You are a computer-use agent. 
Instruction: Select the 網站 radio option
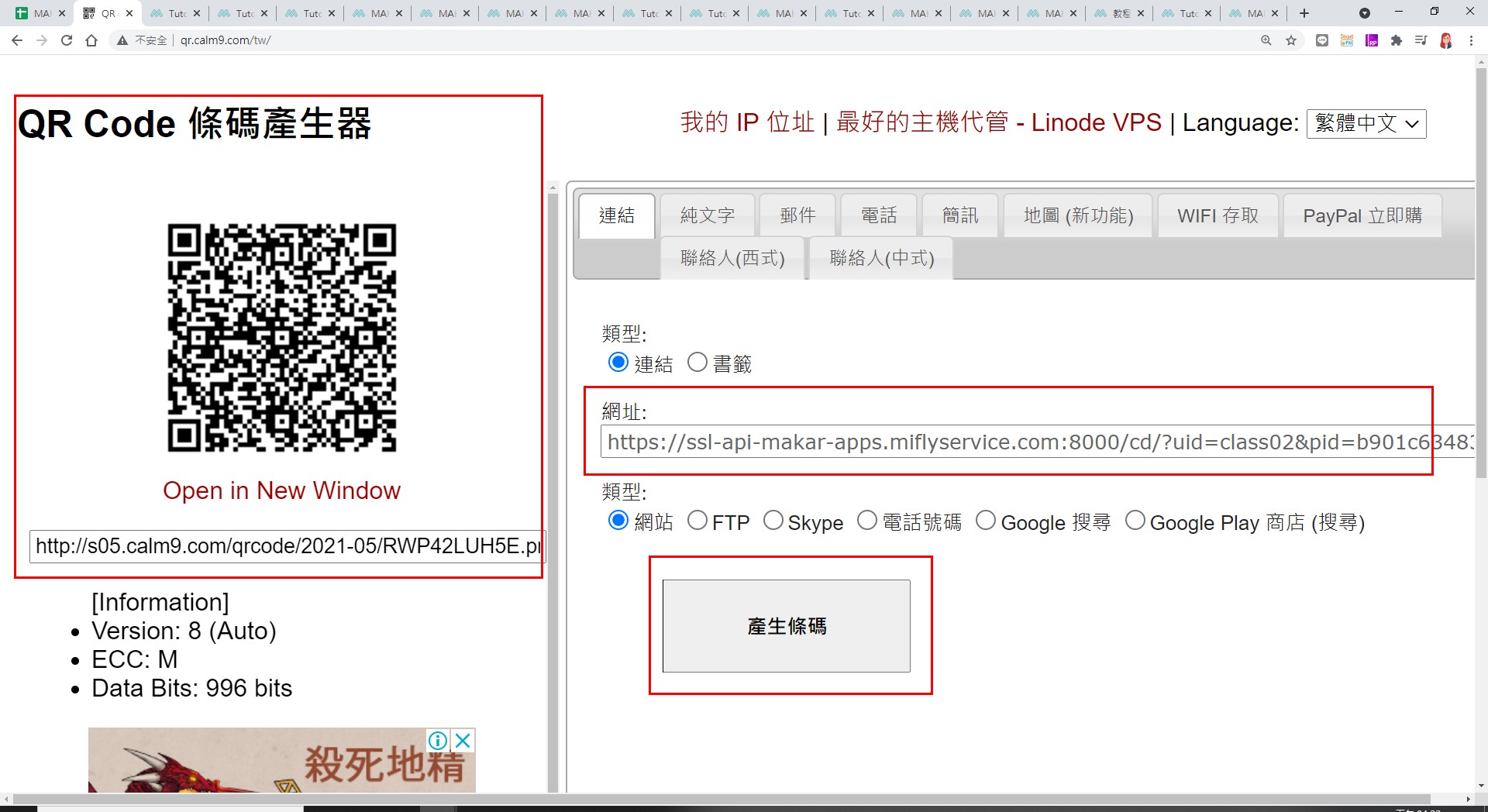(618, 521)
